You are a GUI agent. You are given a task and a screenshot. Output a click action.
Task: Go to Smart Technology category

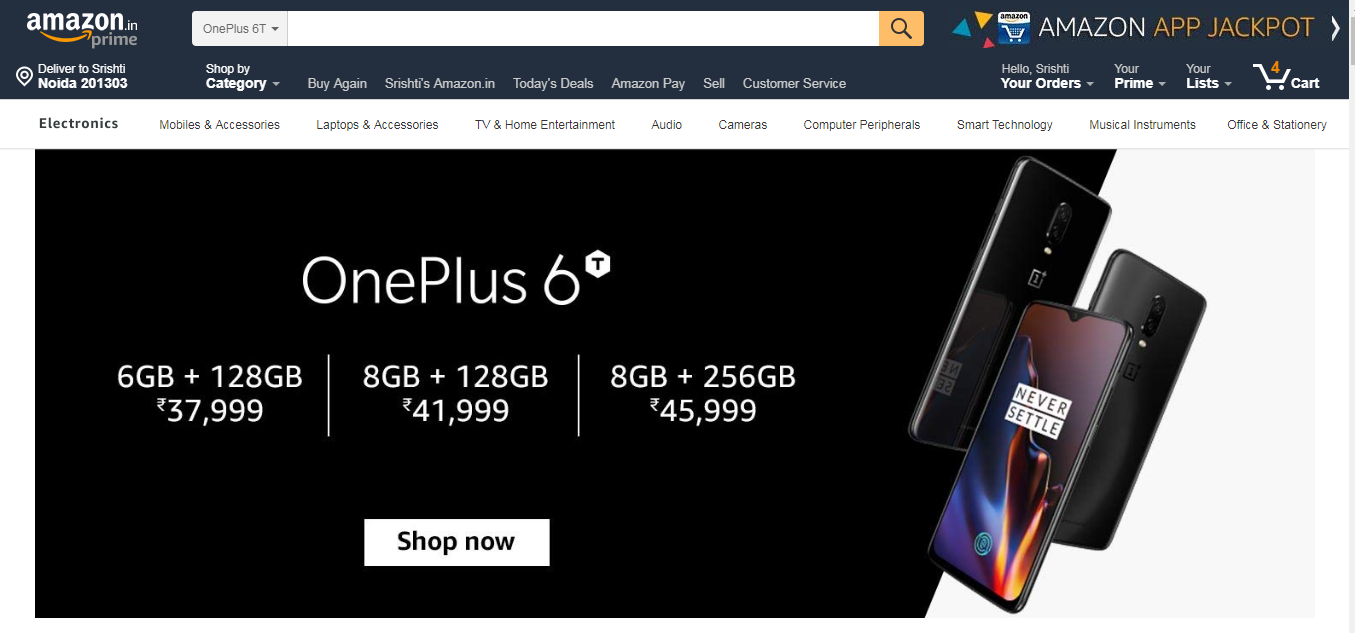[1004, 125]
